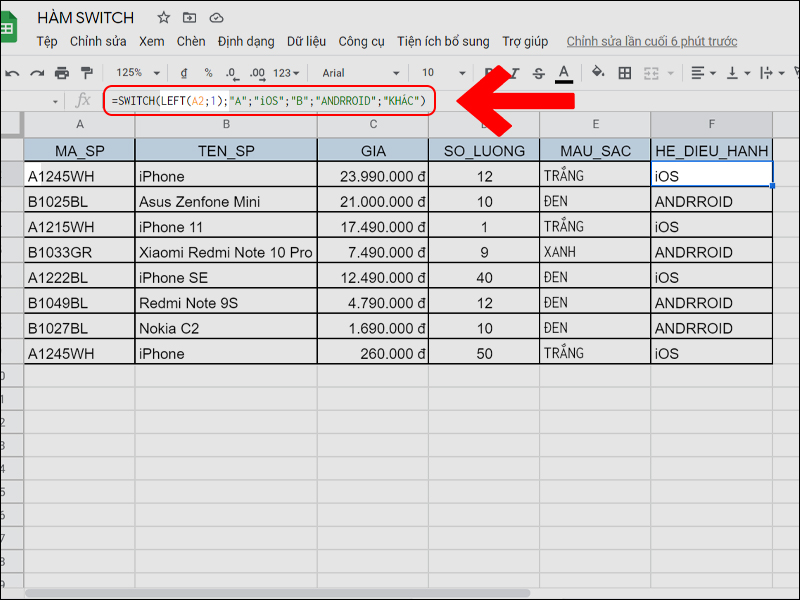
Task: Select the Paint format tool
Action: (87, 73)
